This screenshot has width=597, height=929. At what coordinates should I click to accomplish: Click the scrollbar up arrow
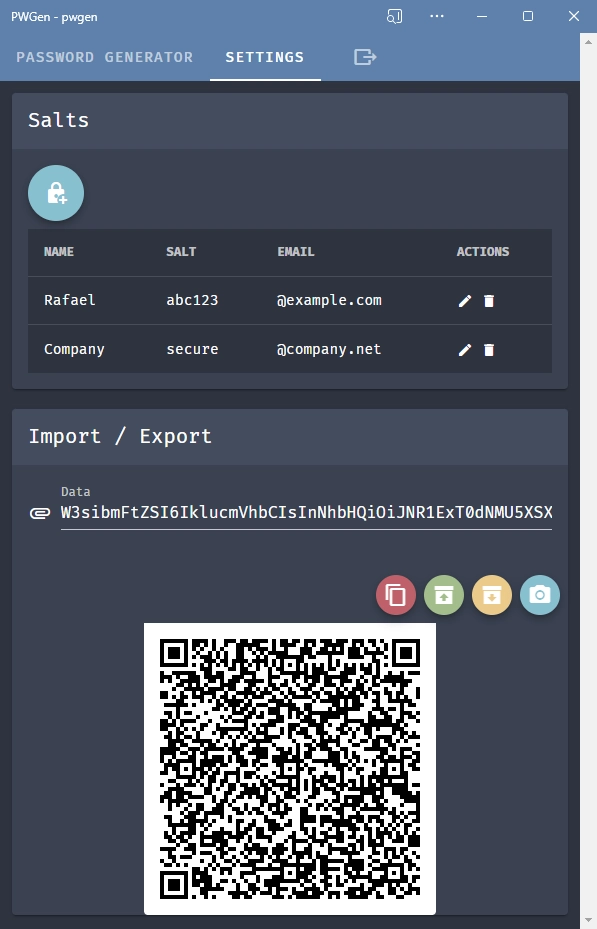tap(588, 41)
